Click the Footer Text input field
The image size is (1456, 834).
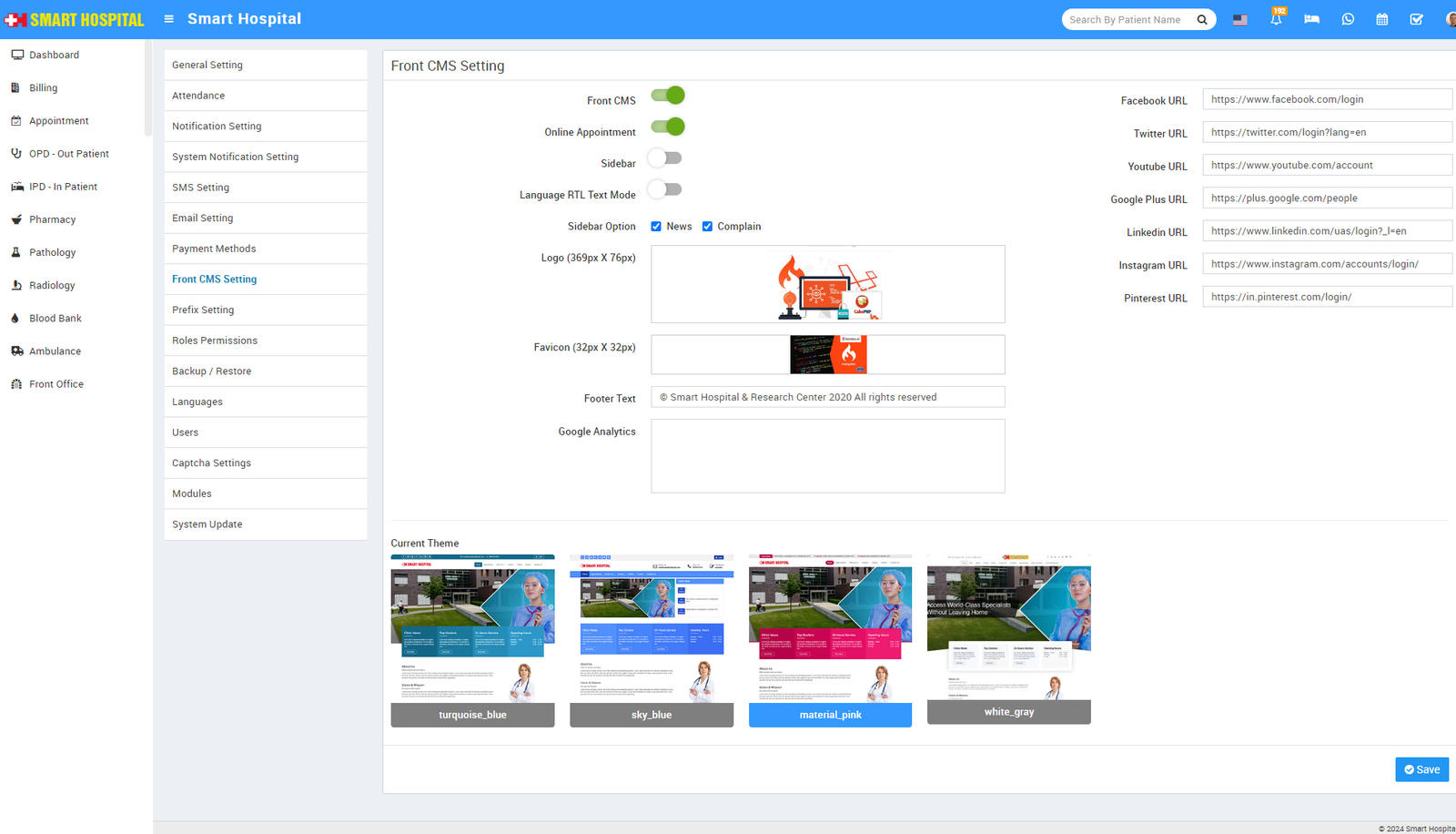[827, 397]
